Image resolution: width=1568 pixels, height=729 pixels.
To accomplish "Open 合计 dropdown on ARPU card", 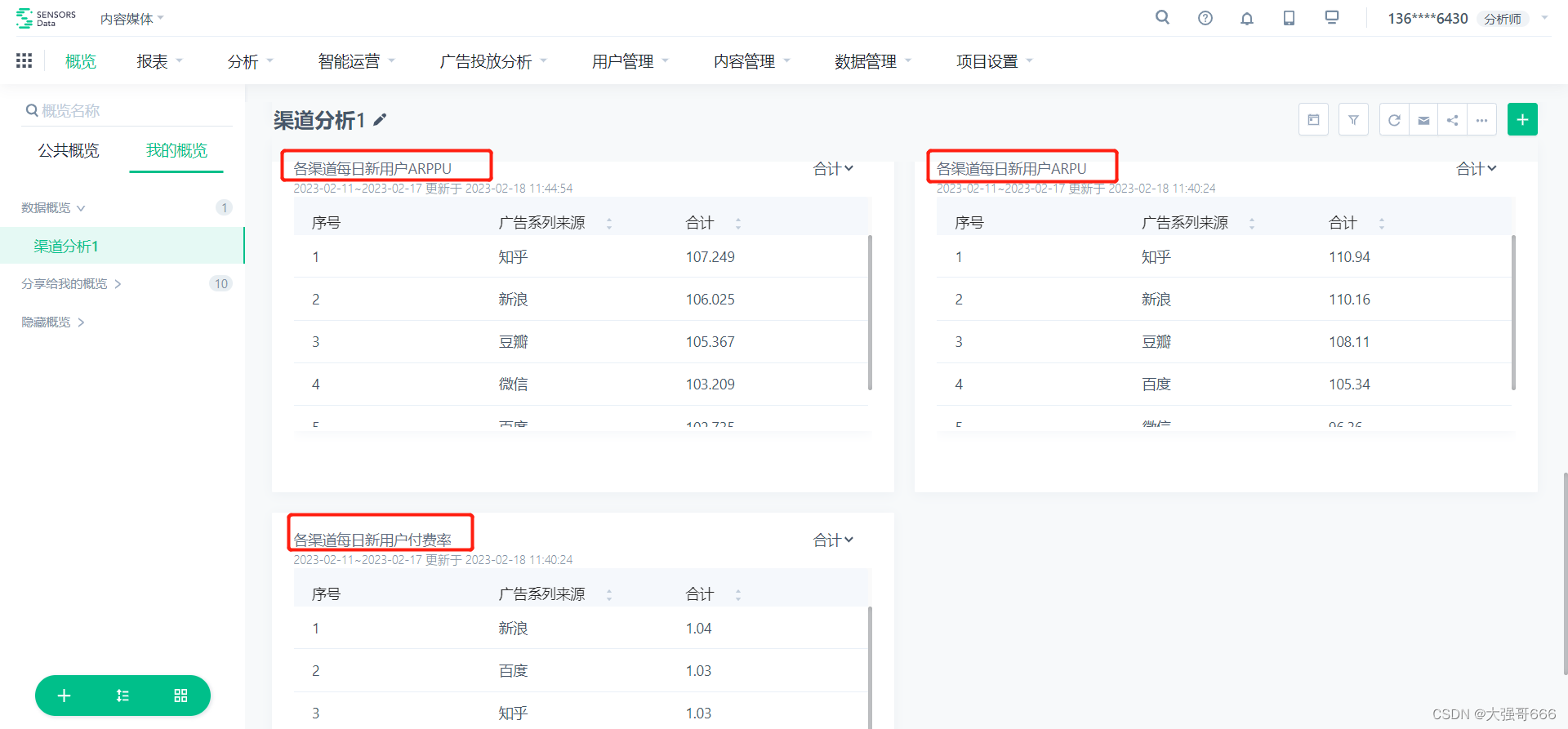I will pos(1477,168).
